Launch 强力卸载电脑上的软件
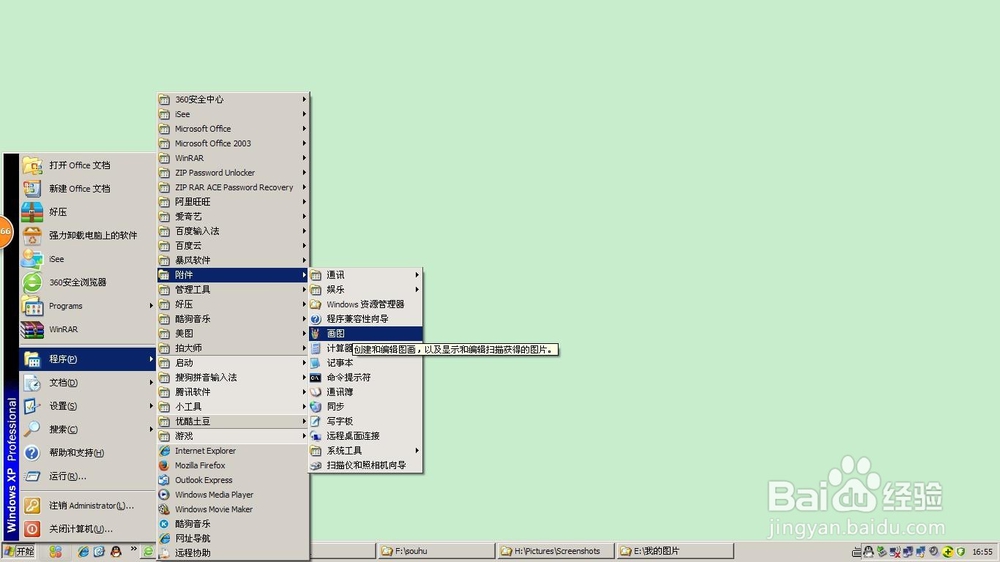 (x=87, y=235)
